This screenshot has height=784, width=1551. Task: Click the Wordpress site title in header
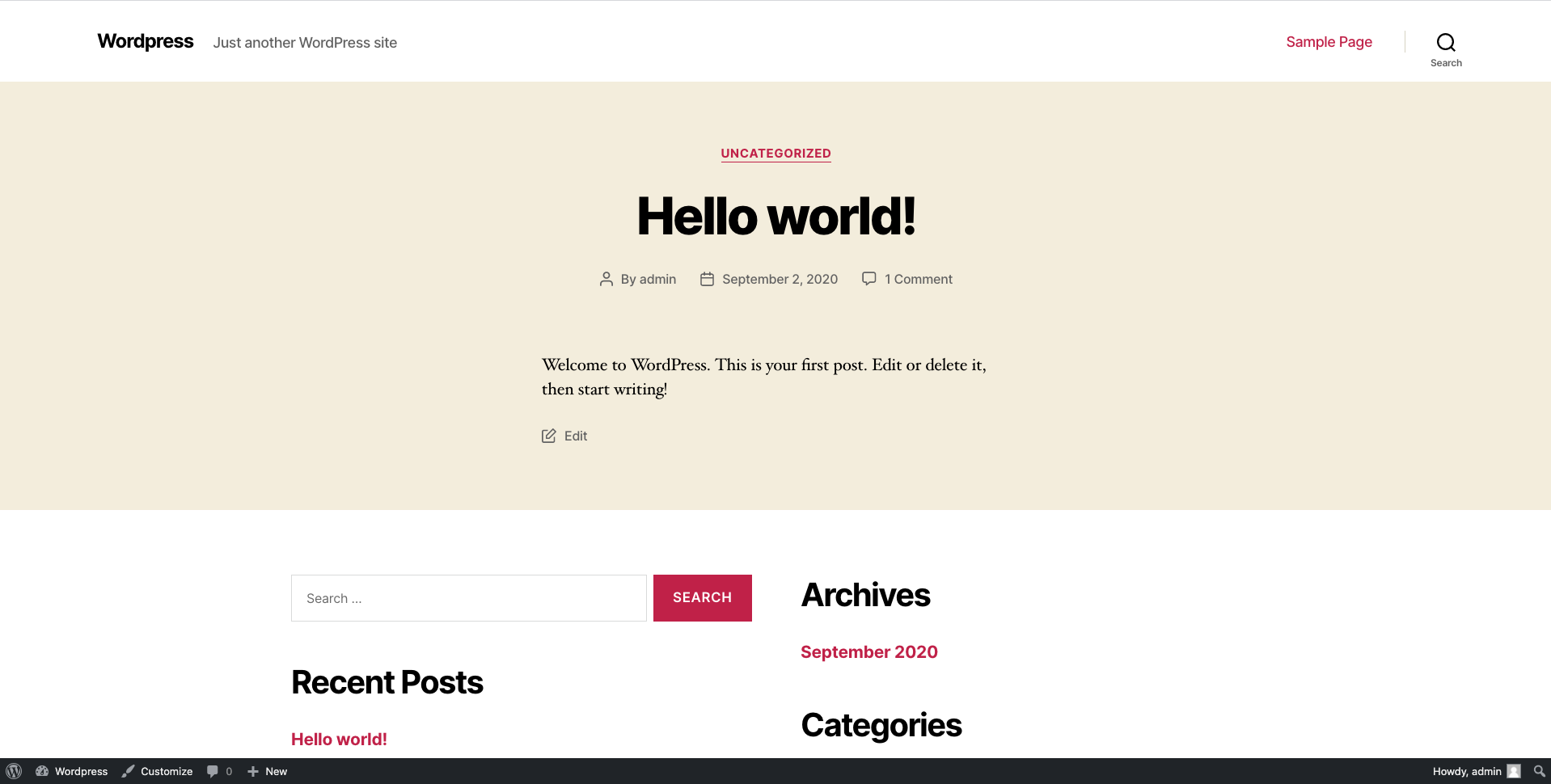click(146, 41)
